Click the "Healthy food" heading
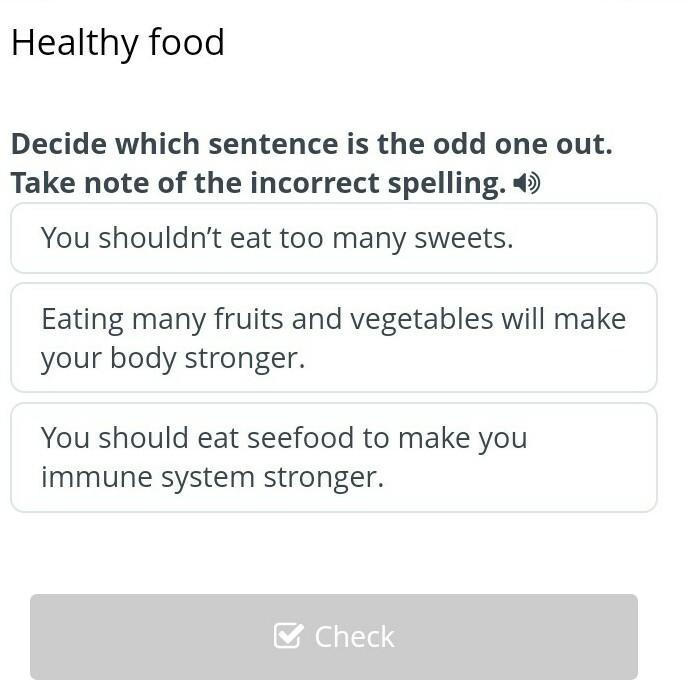Viewport: 694px width, 686px height. 118,43
